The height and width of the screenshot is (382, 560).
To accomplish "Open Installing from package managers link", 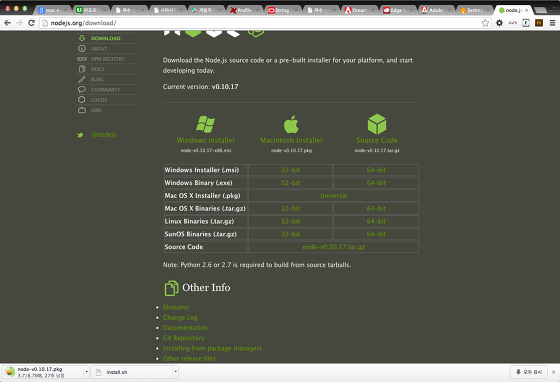I will [212, 348].
